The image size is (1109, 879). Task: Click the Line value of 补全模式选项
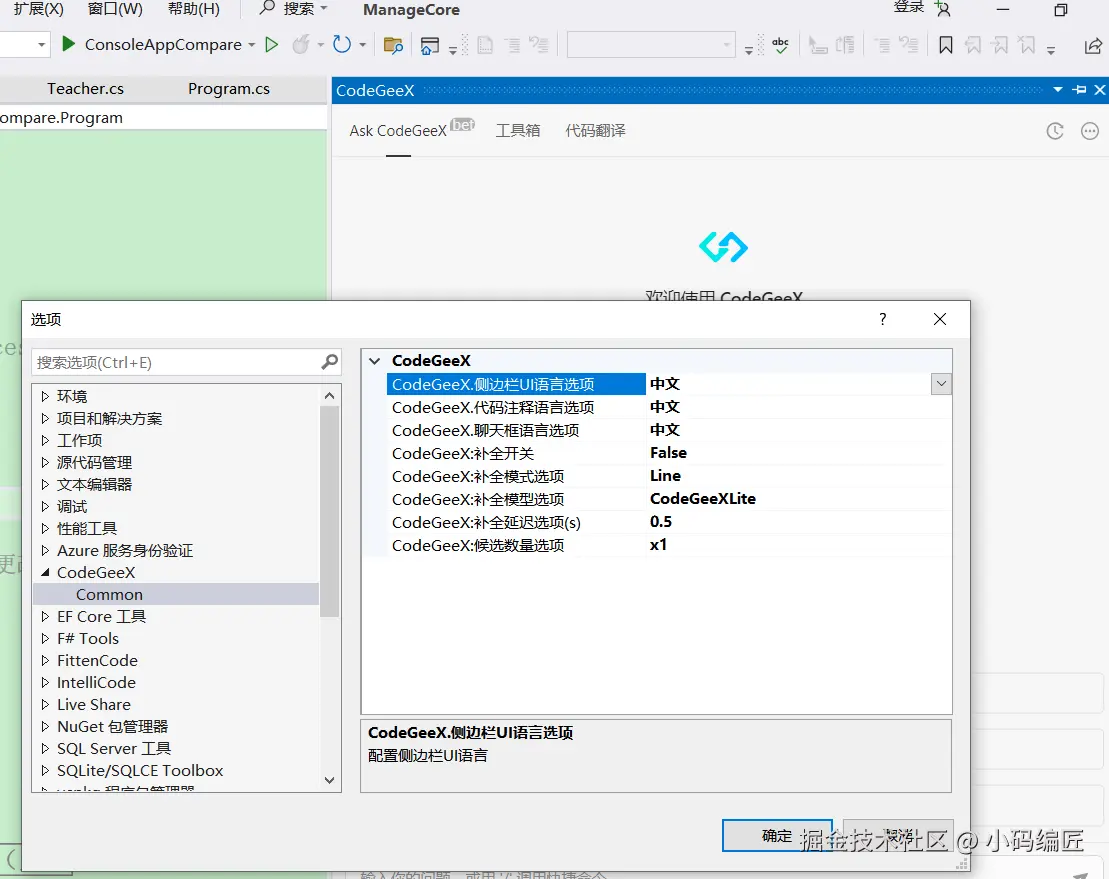[x=666, y=476]
